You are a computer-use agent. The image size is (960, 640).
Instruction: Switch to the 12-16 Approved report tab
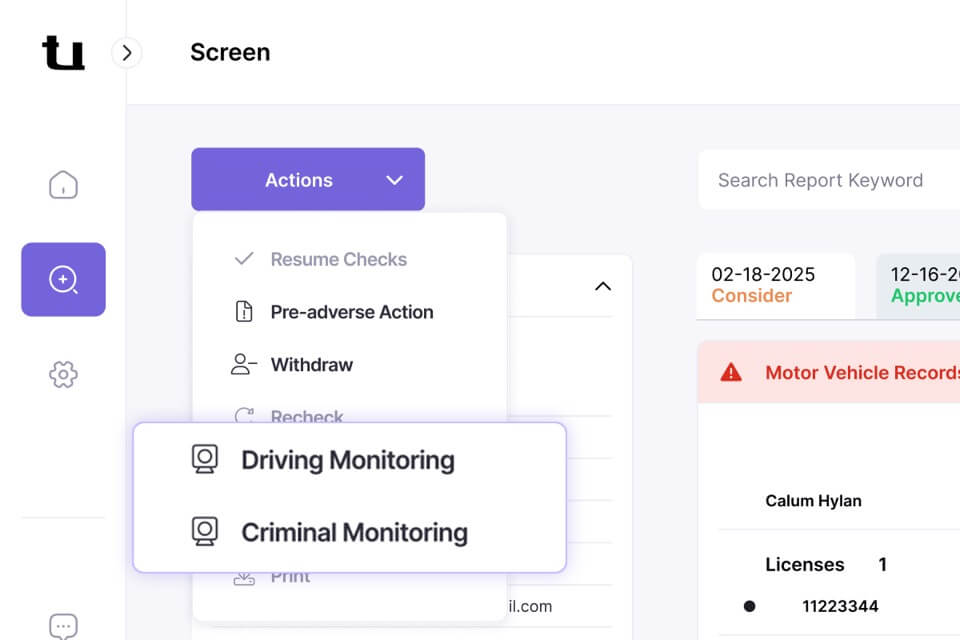[x=920, y=285]
